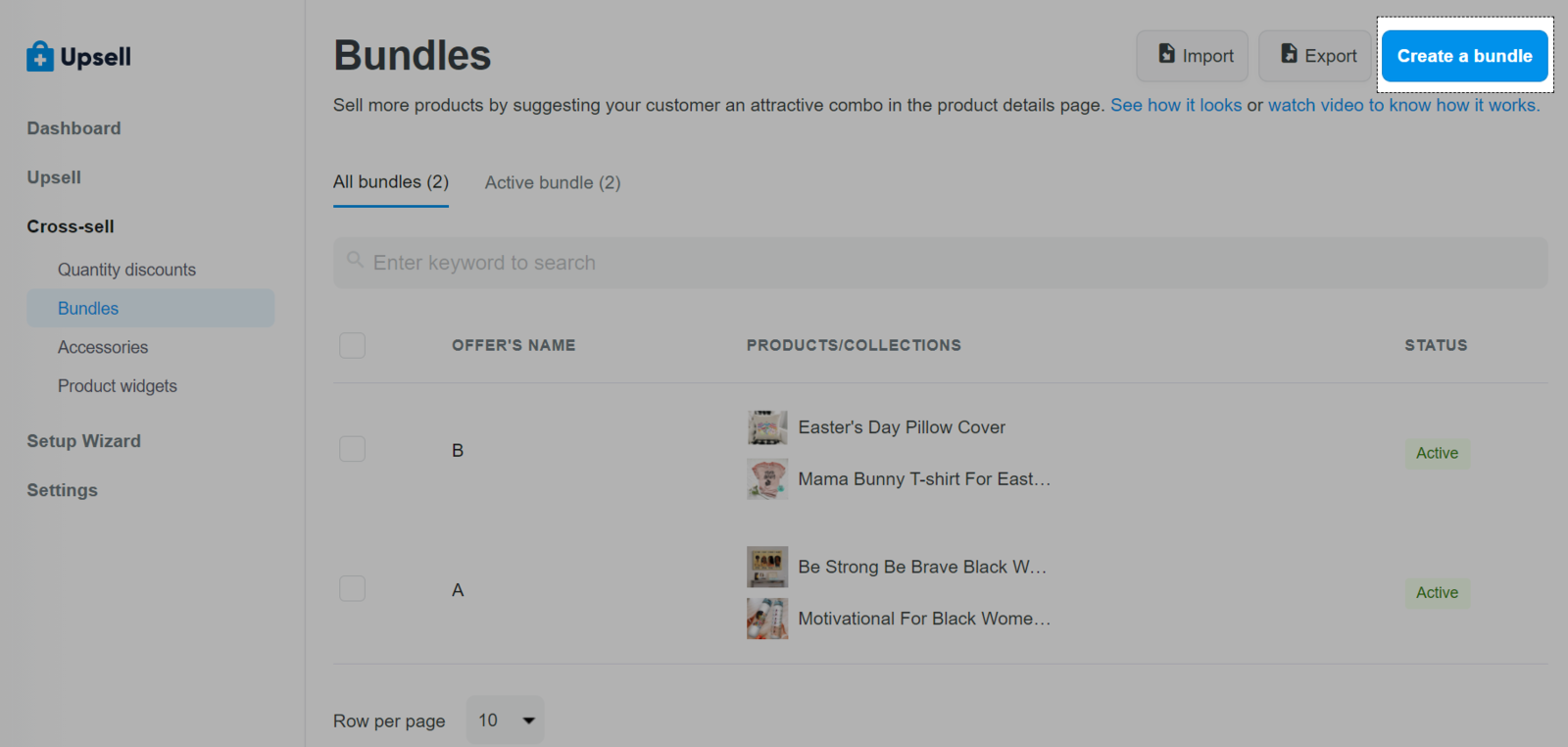Screen dimensions: 1568x747
Task: Click the Upsell shopping bag logo icon
Action: pyautogui.click(x=40, y=57)
